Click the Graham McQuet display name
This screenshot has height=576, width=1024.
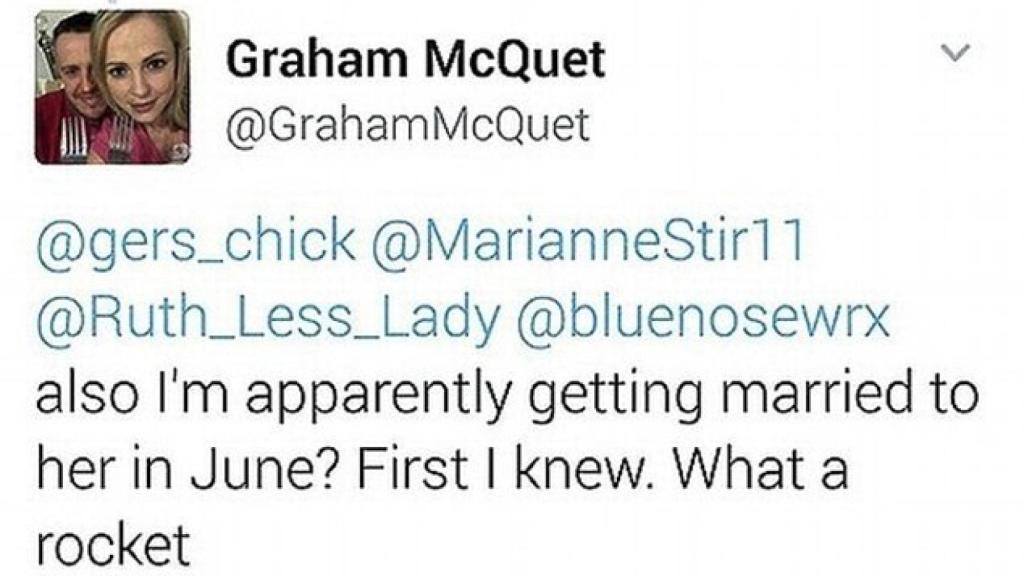click(415, 60)
